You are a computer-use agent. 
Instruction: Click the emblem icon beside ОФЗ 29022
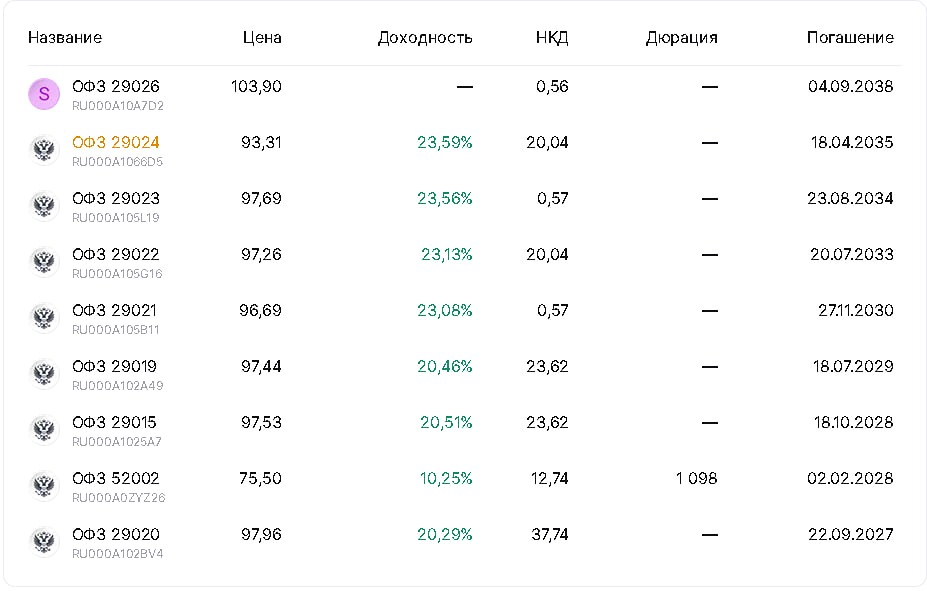[x=44, y=262]
